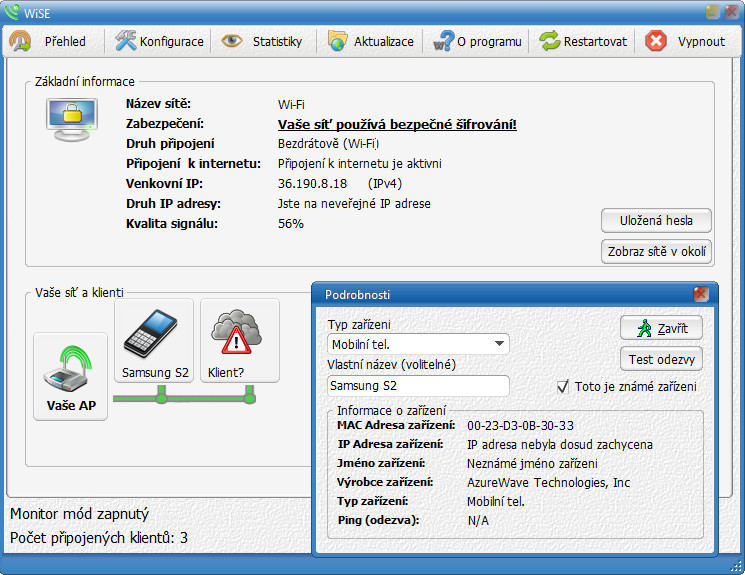Open the Přehled overview icon

(20, 41)
